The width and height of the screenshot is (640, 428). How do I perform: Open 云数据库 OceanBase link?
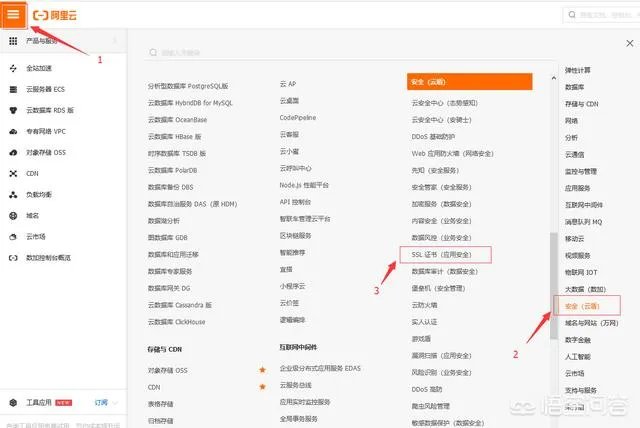pyautogui.click(x=178, y=120)
